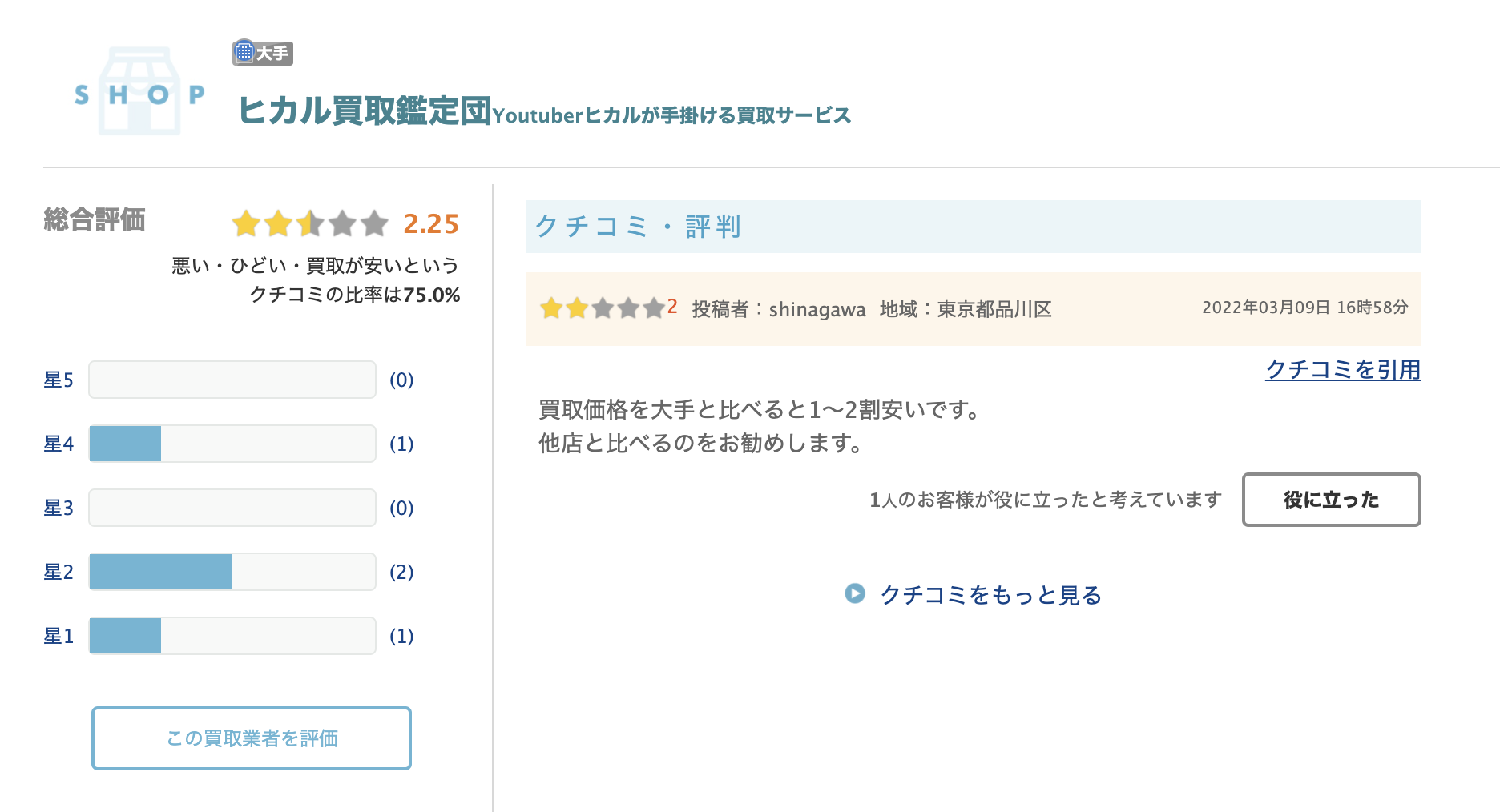Screen dimensions: 1500x812
Task: Select the 星1 rating label
Action: click(58, 636)
